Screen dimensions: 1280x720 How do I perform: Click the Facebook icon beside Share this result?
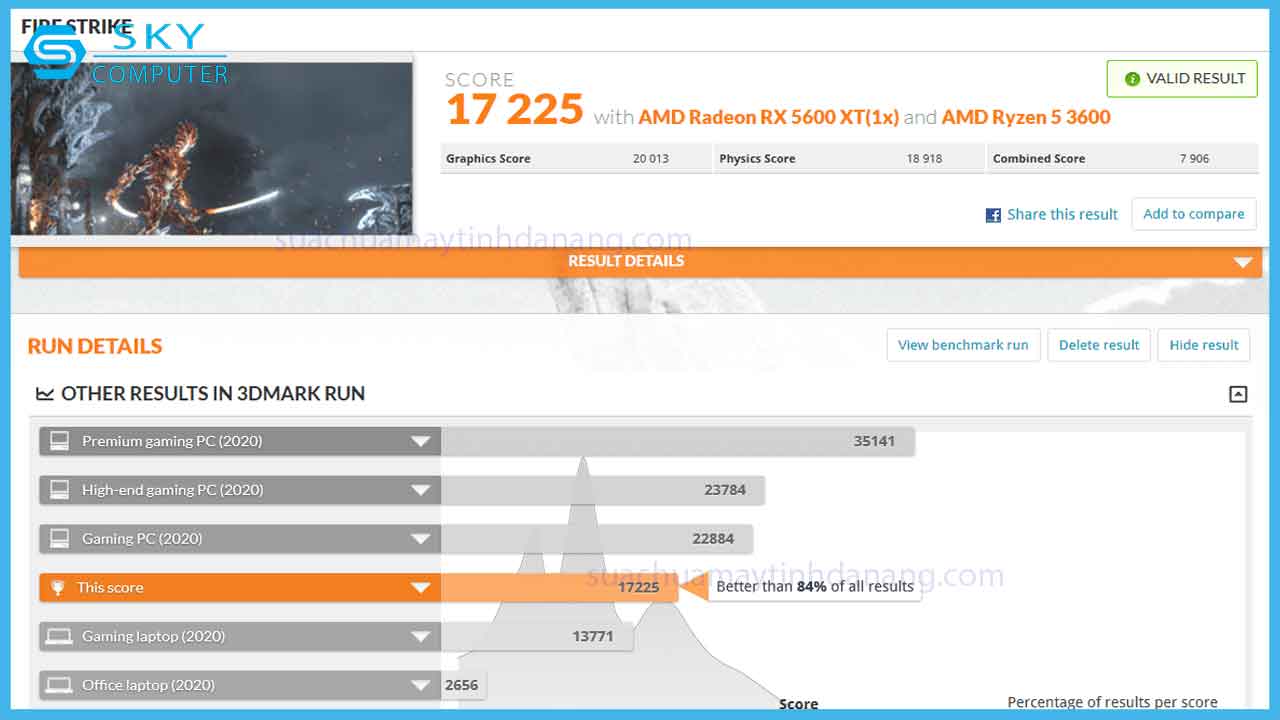[993, 215]
